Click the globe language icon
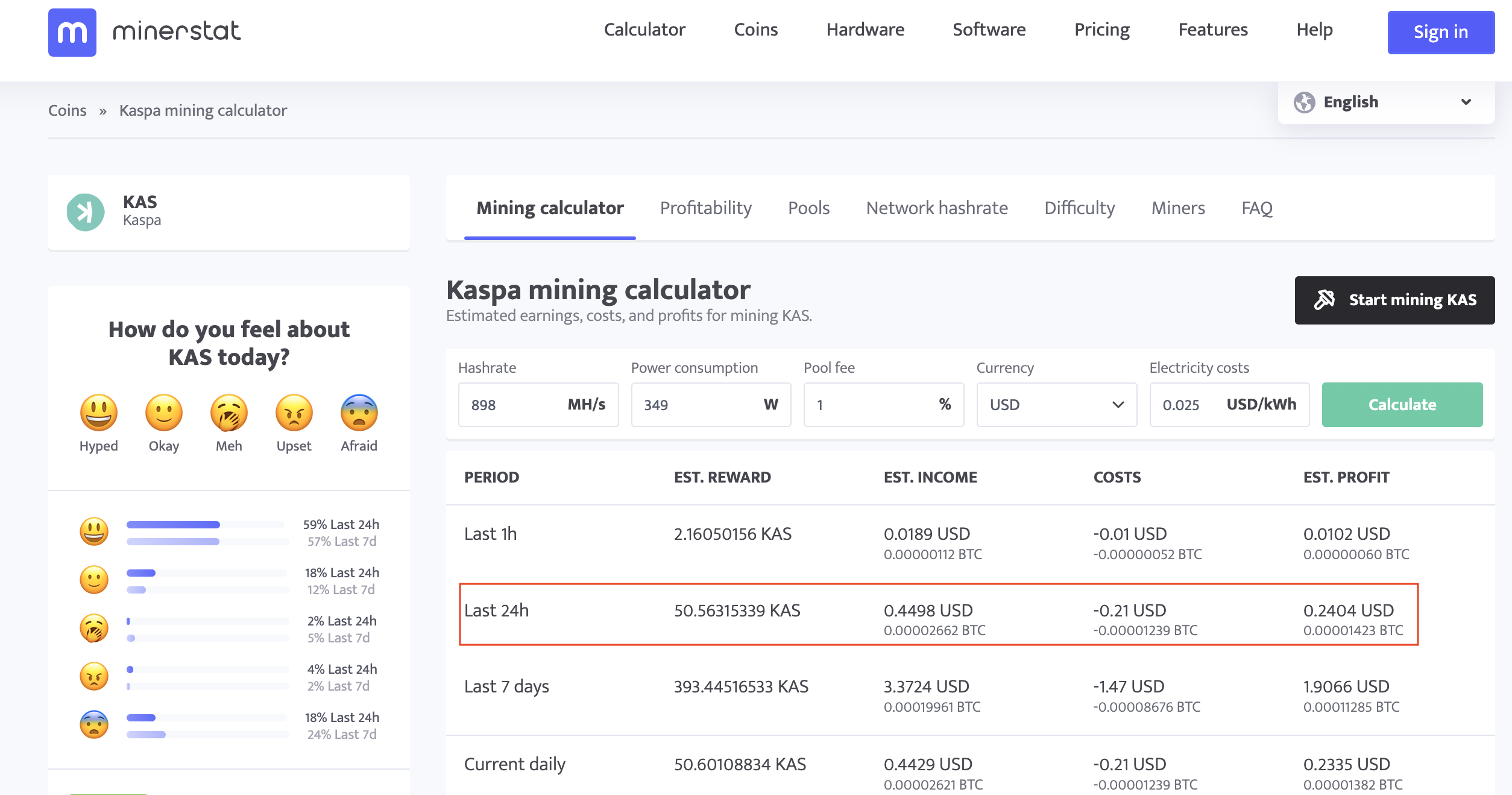This screenshot has height=795, width=1512. (x=1305, y=101)
